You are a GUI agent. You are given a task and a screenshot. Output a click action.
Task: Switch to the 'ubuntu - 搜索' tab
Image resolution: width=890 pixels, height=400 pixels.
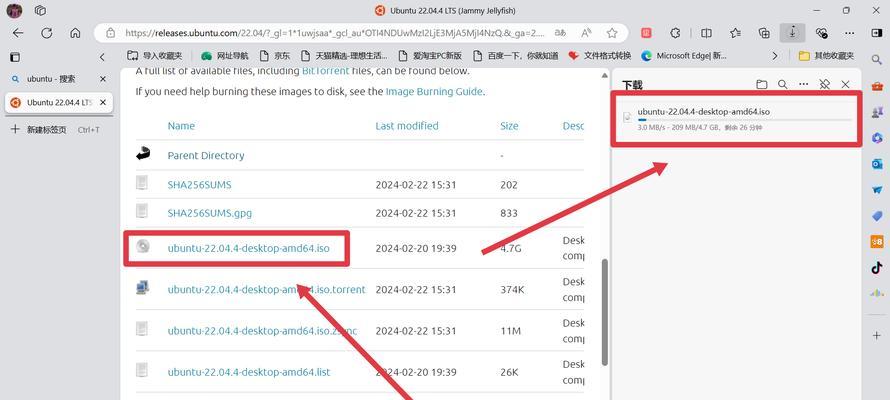(51, 79)
